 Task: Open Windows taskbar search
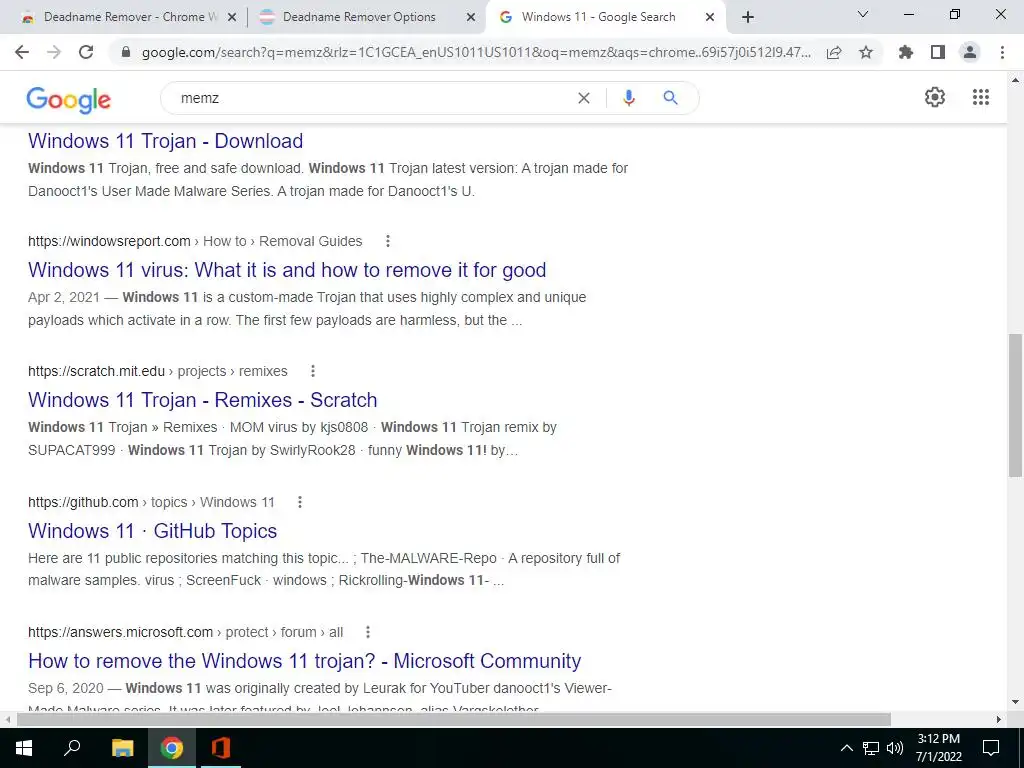[x=72, y=748]
